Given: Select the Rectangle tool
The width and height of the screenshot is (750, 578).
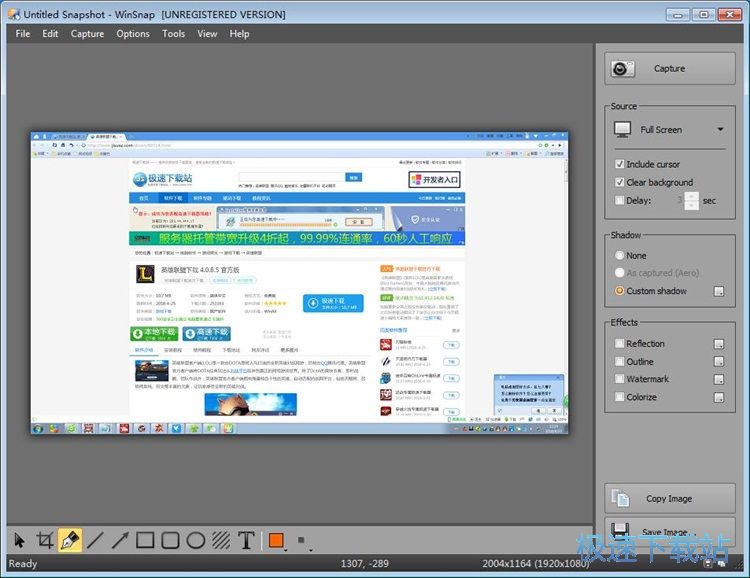Looking at the screenshot, I should click(x=145, y=540).
